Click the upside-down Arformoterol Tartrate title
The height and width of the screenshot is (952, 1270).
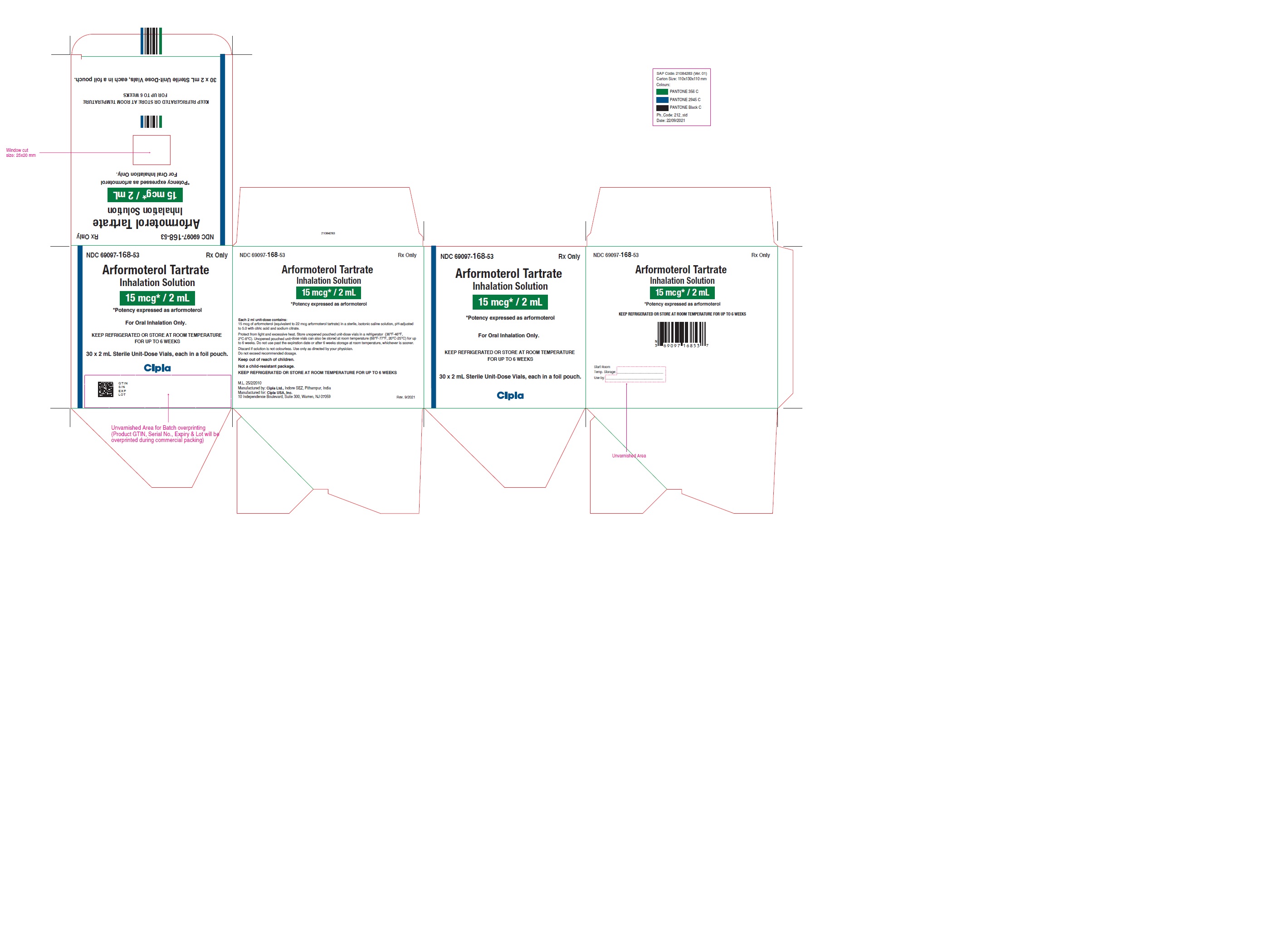point(147,223)
